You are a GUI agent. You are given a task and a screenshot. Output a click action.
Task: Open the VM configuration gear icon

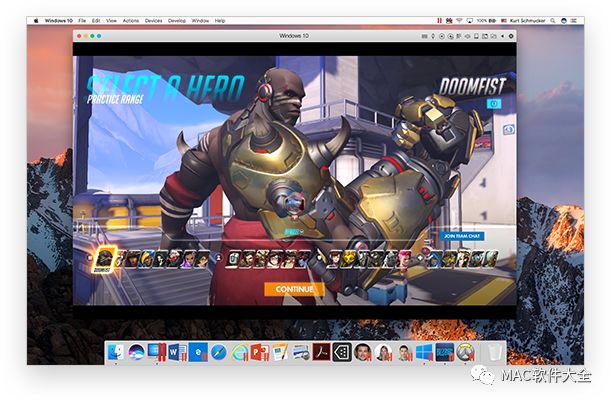pos(511,36)
